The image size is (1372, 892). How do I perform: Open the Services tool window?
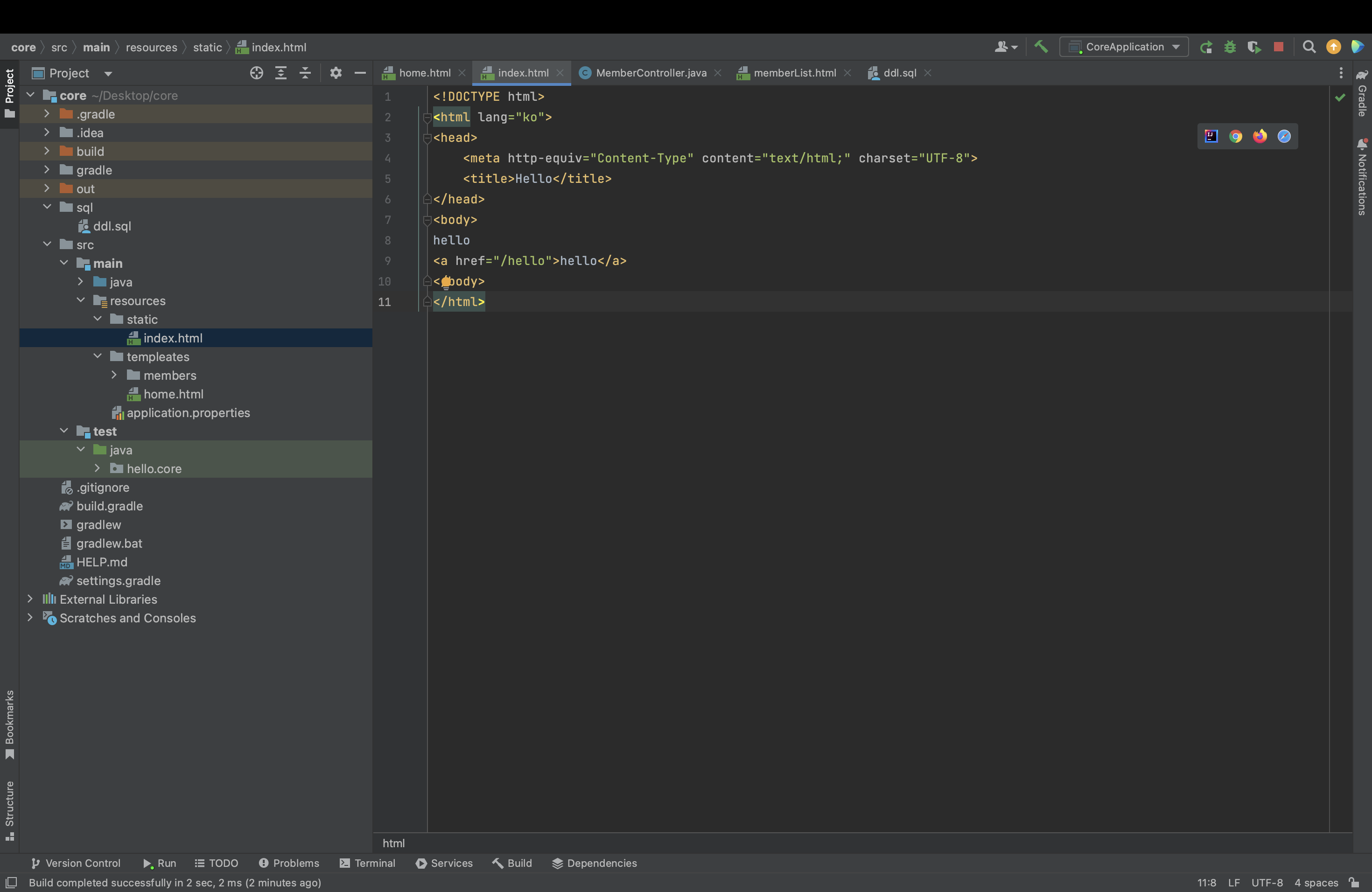tap(444, 863)
